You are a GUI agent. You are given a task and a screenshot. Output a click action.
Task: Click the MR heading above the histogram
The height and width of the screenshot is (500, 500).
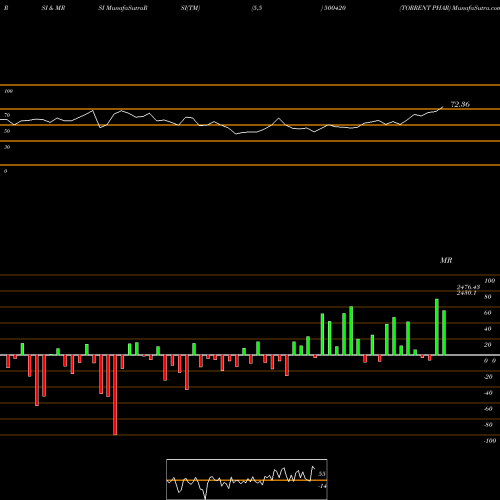pyautogui.click(x=446, y=260)
